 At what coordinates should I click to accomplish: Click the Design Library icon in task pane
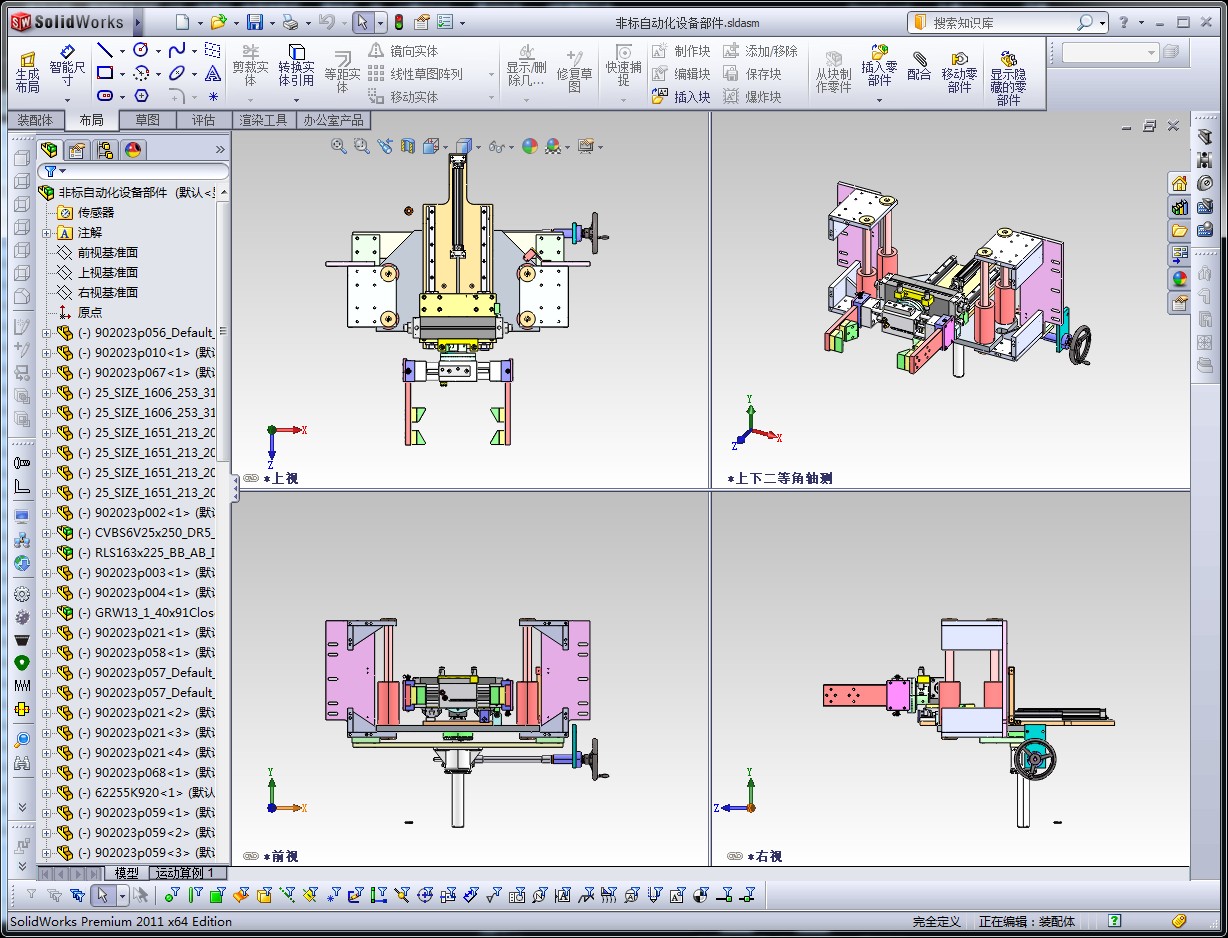coord(1179,207)
